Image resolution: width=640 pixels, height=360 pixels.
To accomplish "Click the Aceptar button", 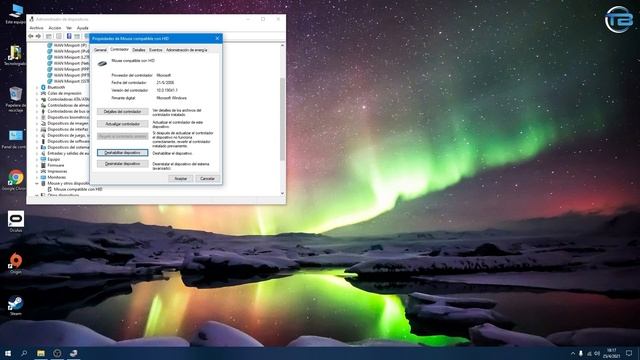I will point(181,179).
